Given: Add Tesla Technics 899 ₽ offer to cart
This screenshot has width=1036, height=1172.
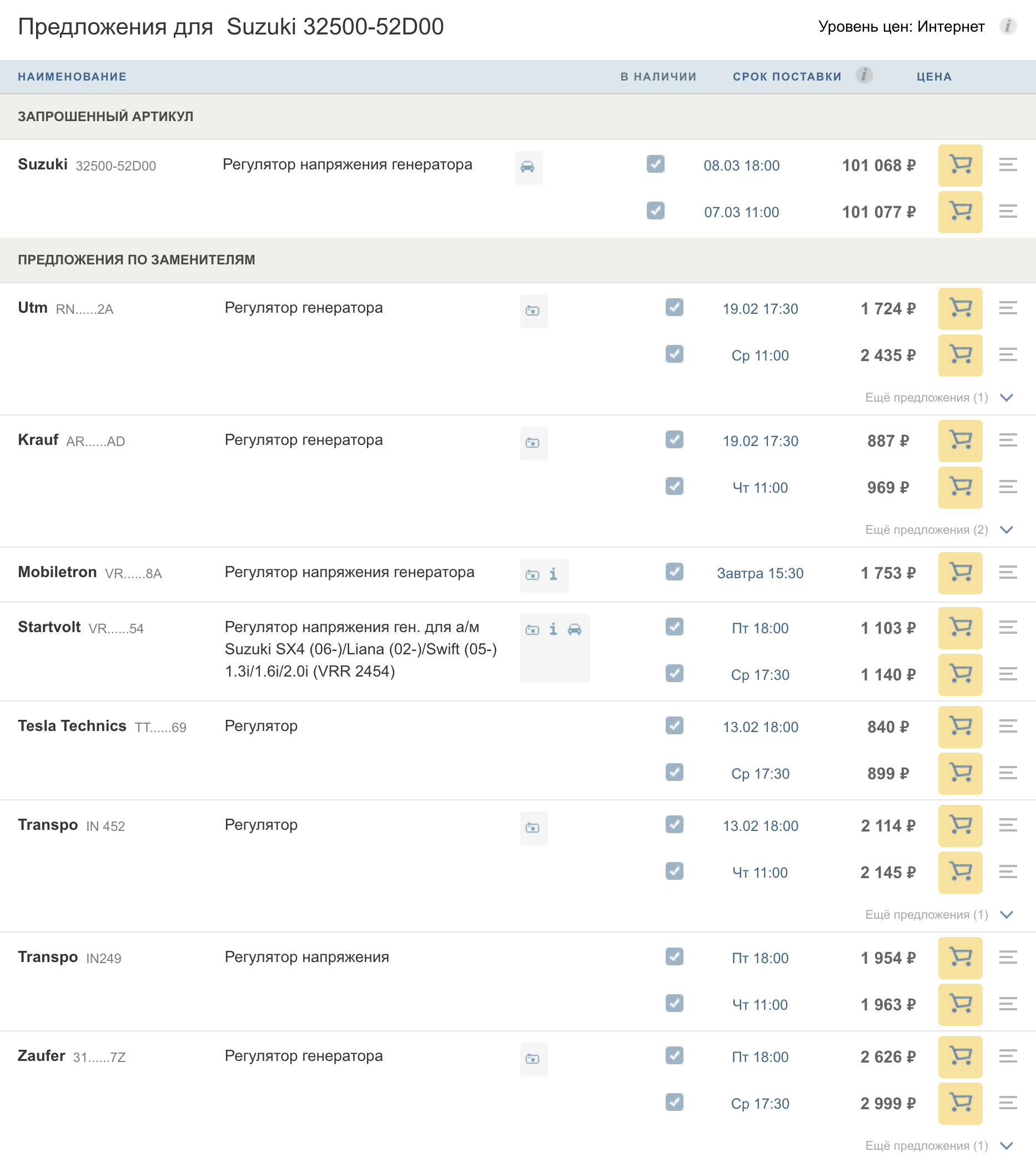Looking at the screenshot, I should point(960,774).
